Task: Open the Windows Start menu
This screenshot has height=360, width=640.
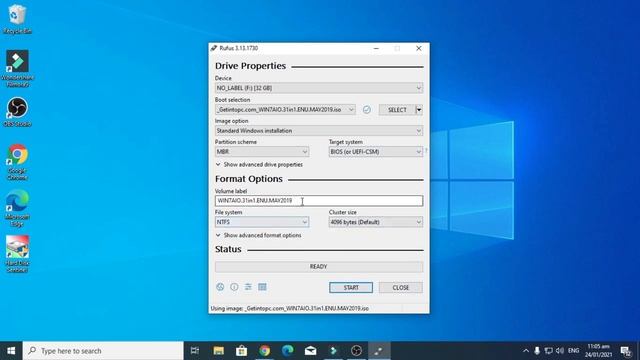Action: point(11,351)
